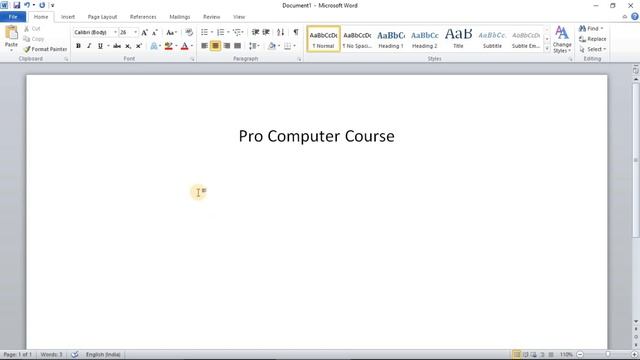Apply superscript formatting
The width and height of the screenshot is (640, 360).
[139, 46]
